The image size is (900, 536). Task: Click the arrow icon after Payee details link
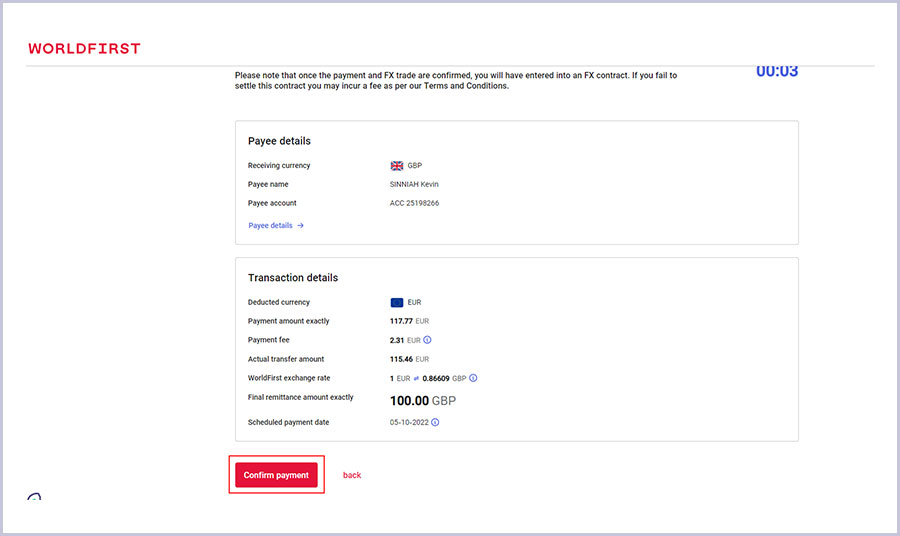(x=300, y=226)
